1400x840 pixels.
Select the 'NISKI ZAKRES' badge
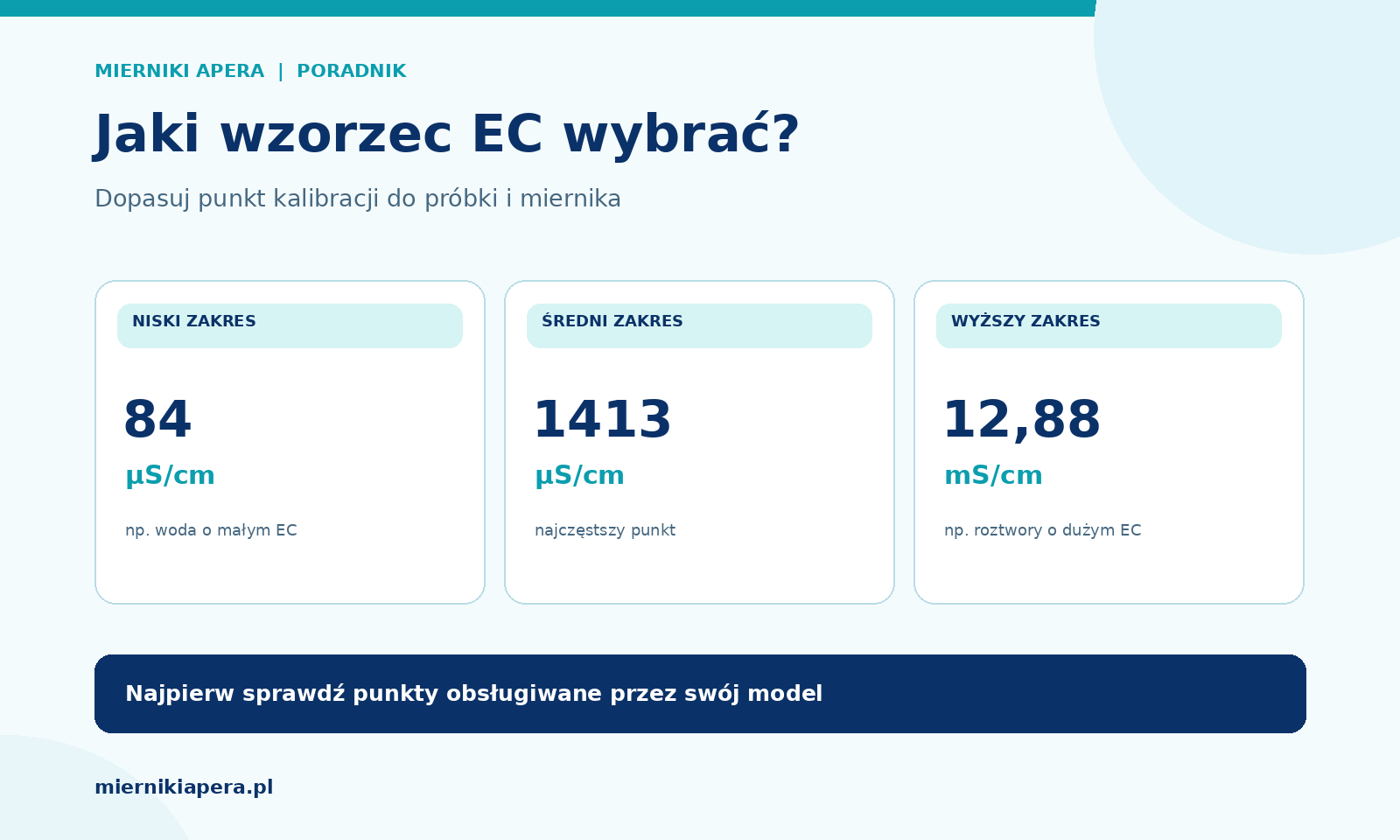[290, 325]
